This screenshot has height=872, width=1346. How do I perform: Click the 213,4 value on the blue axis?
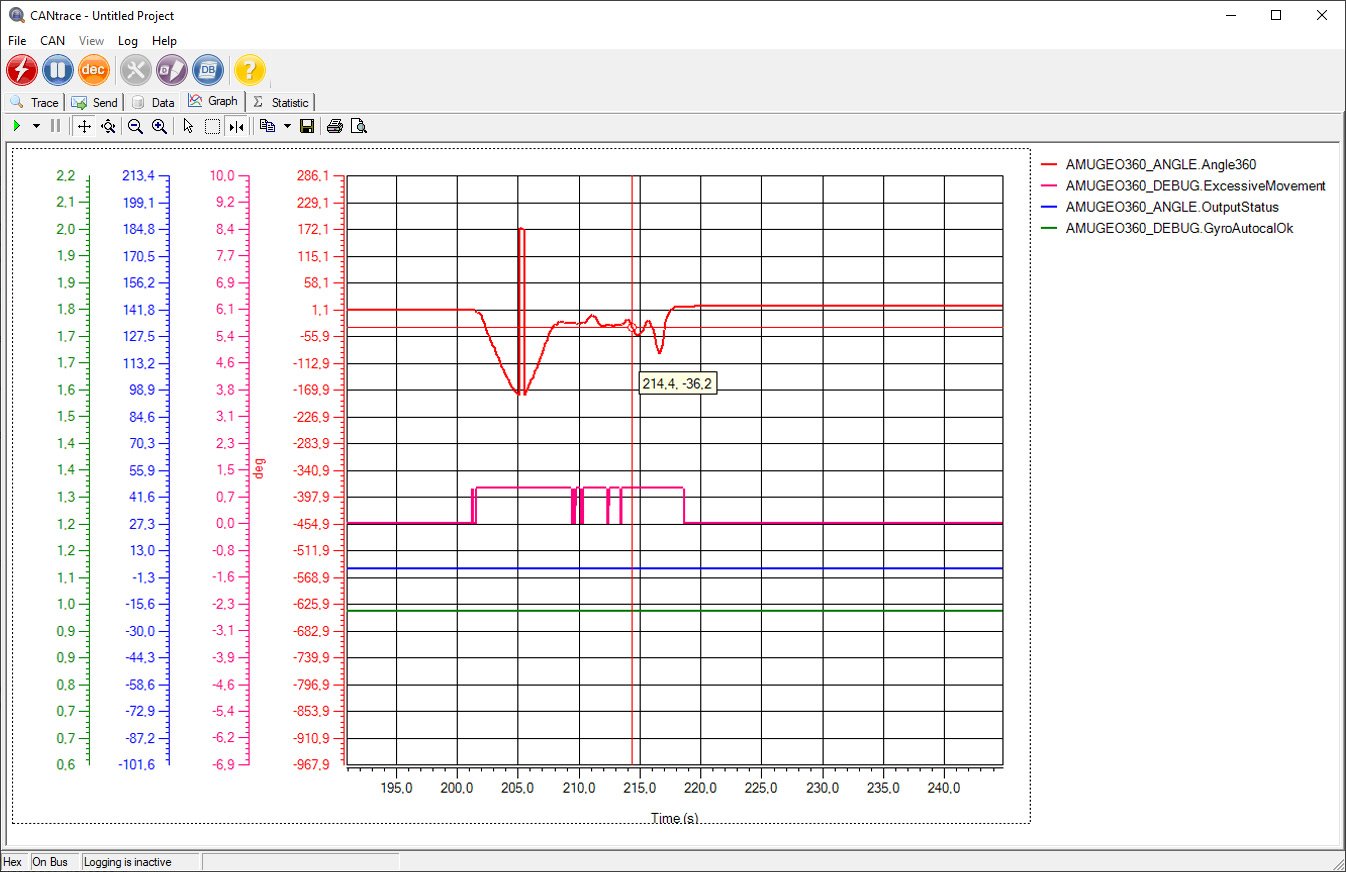pyautogui.click(x=138, y=176)
